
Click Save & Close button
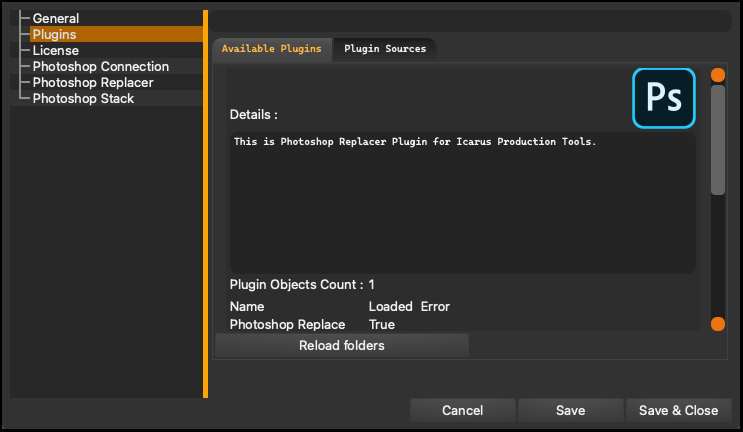click(679, 410)
